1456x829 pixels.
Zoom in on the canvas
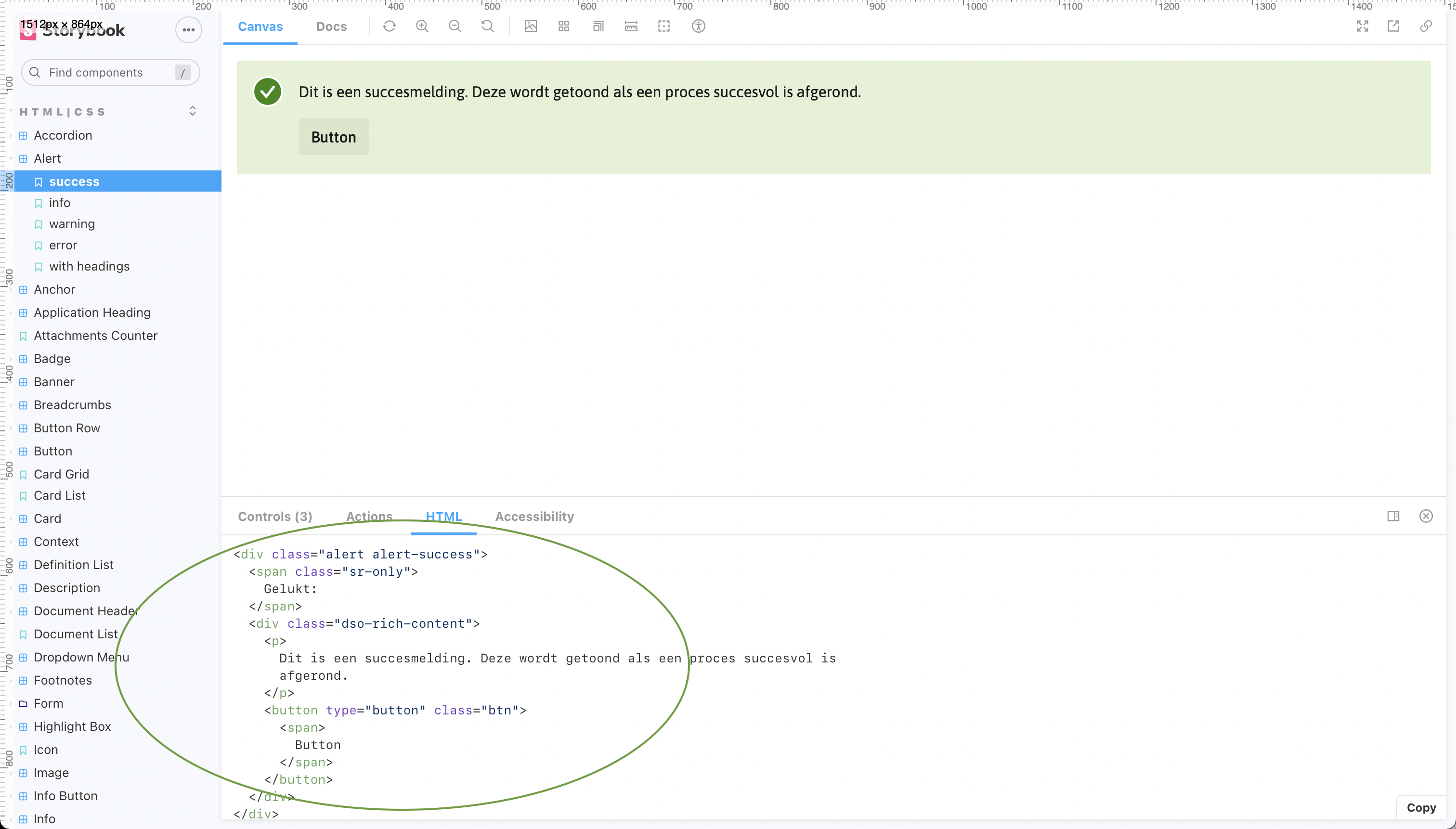click(422, 26)
